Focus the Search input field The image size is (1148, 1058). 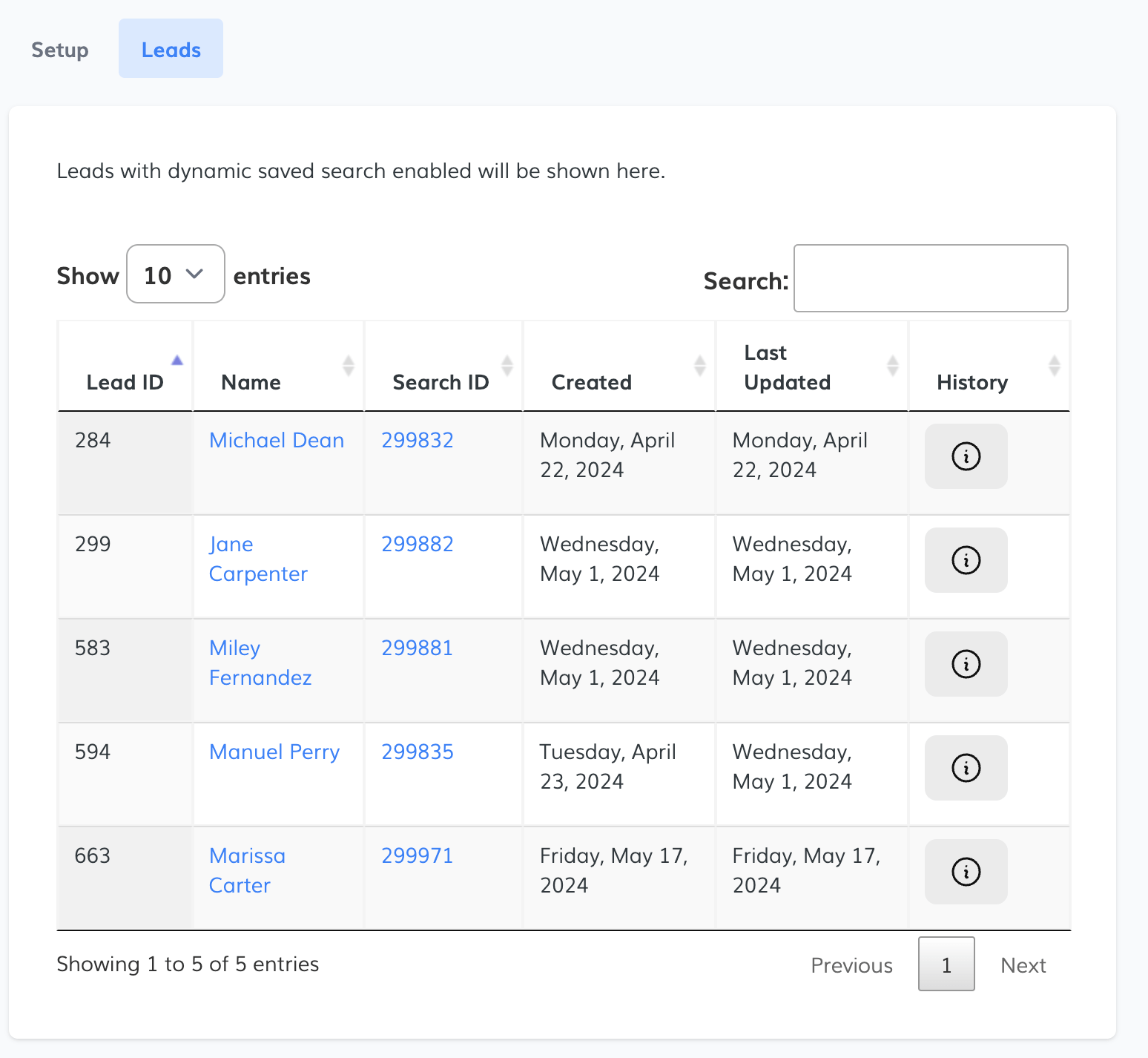pyautogui.click(x=931, y=278)
